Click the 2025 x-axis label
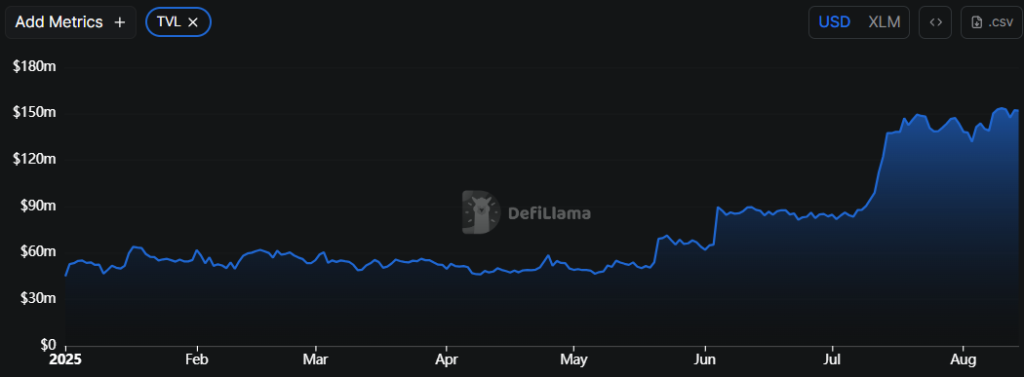The image size is (1024, 377). 66,359
